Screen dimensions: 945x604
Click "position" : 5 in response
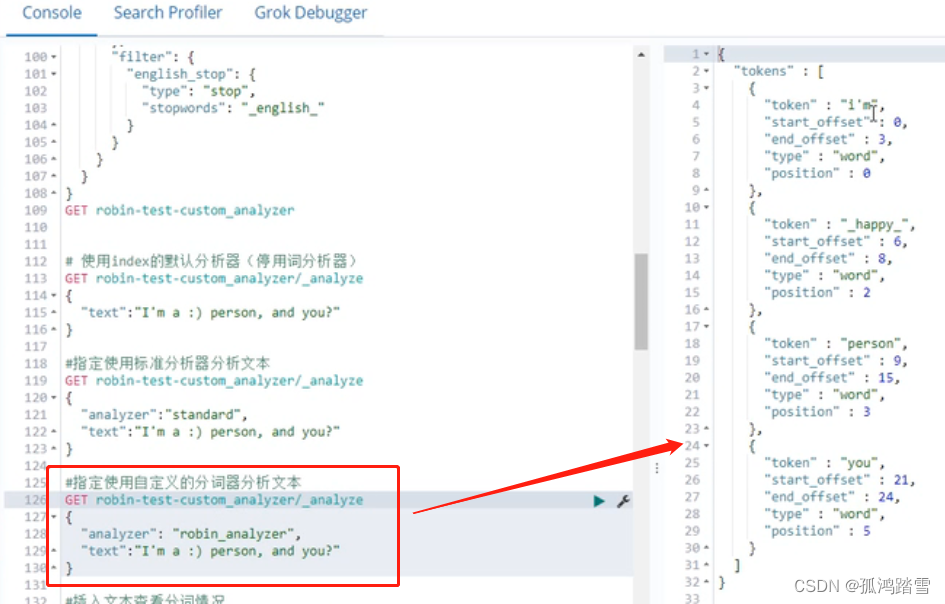(x=817, y=531)
